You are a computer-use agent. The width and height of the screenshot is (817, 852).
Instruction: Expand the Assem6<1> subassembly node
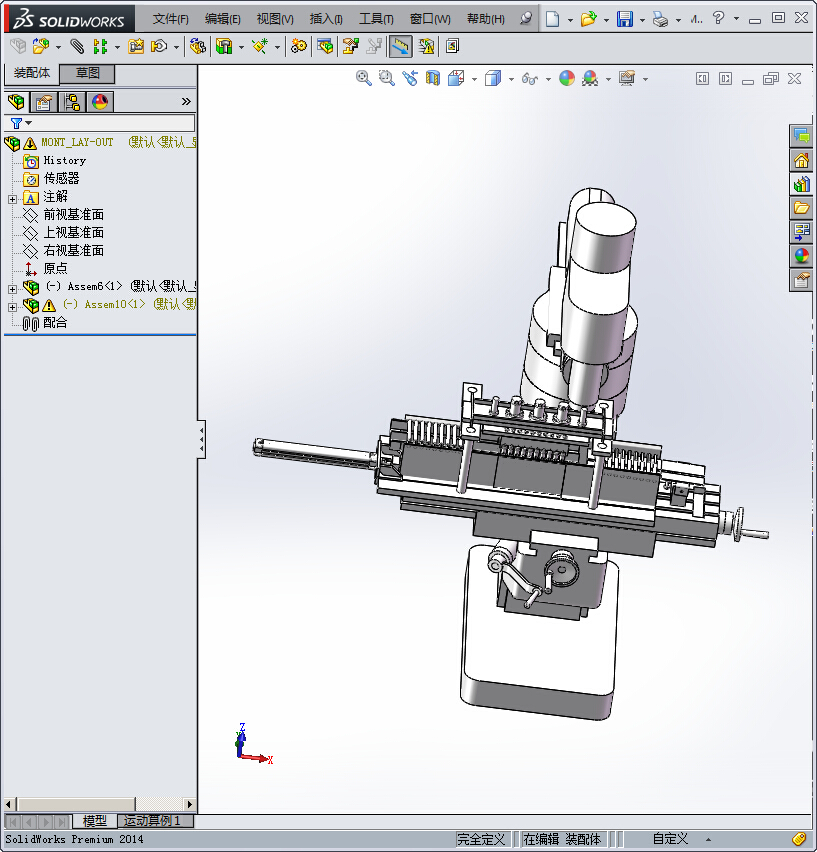click(12, 288)
